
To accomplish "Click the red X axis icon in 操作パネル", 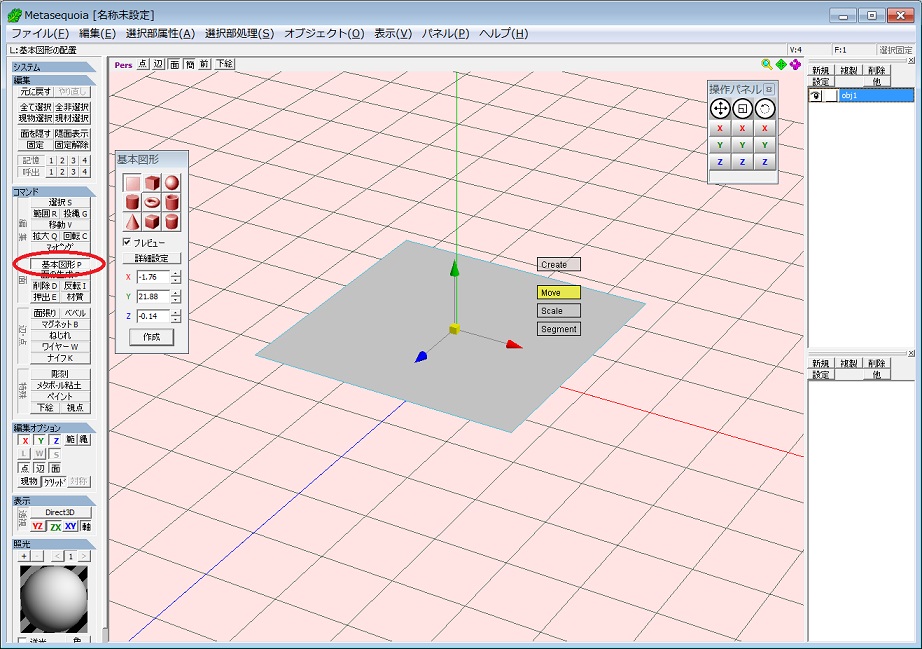I will coord(720,128).
